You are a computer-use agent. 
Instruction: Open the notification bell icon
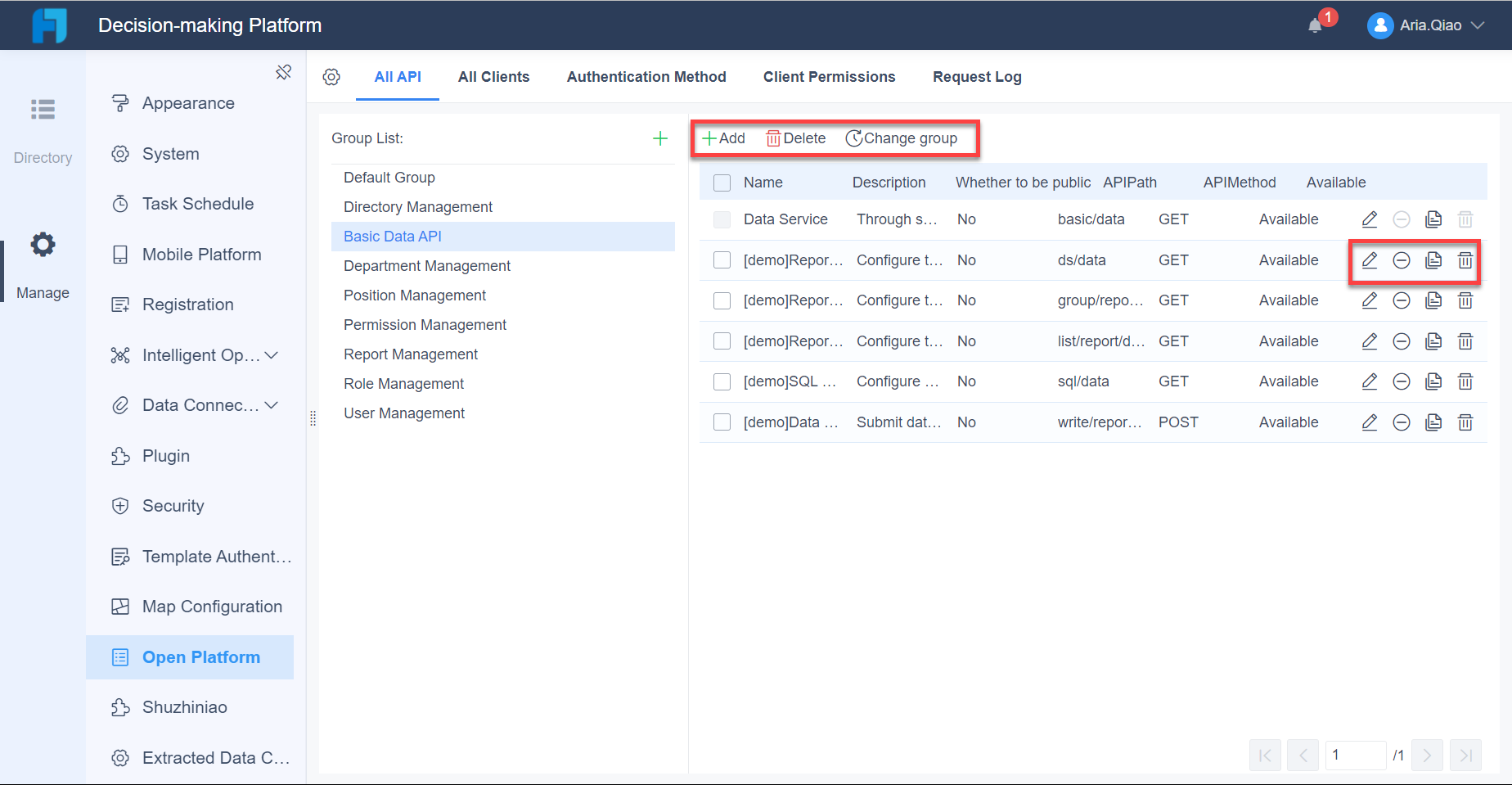(x=1315, y=25)
